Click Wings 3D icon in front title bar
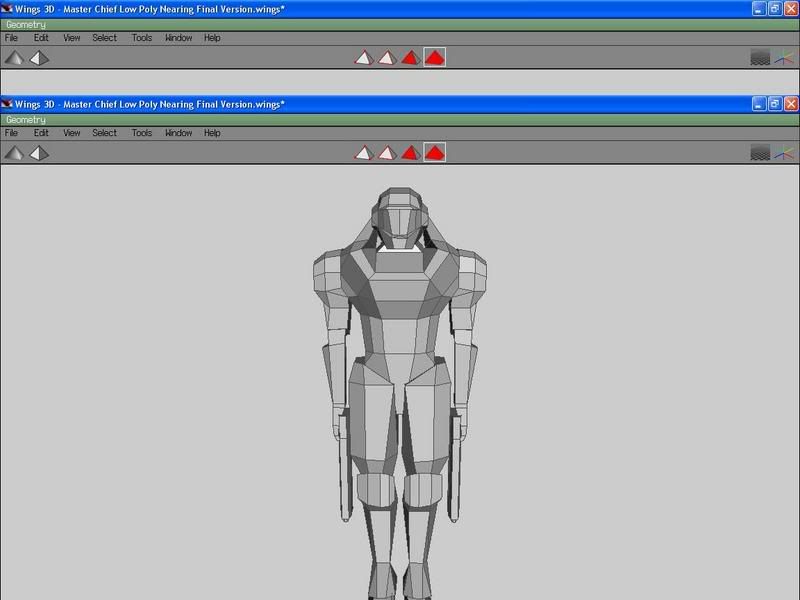The image size is (800, 600). [7, 104]
